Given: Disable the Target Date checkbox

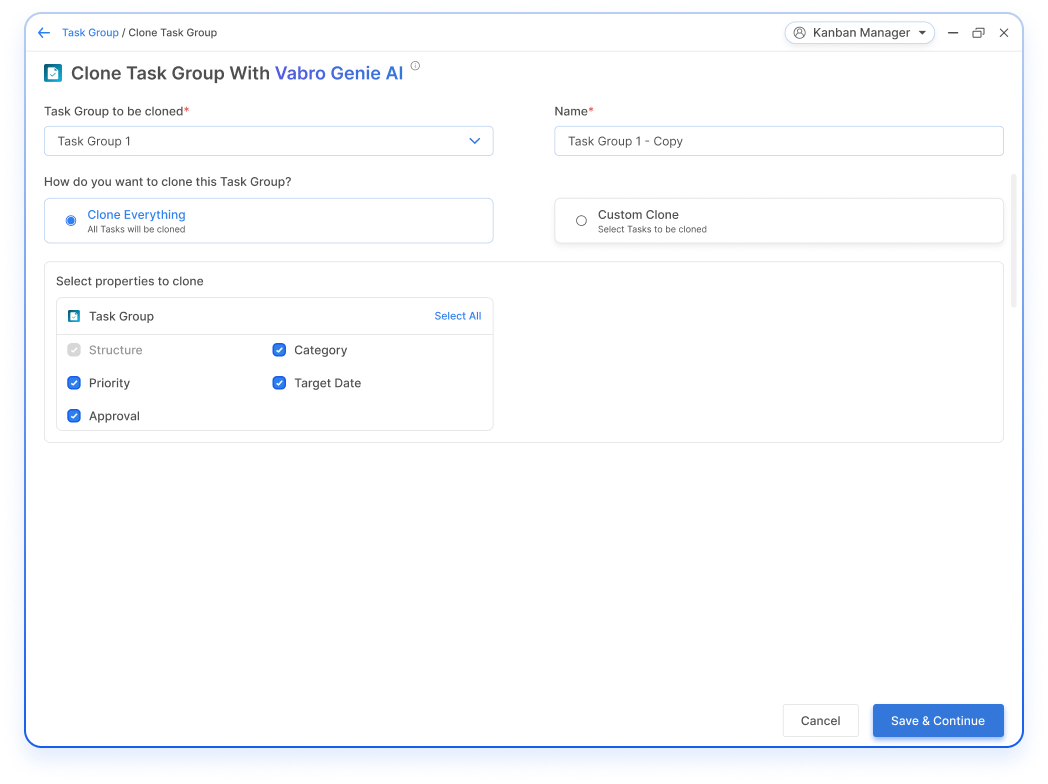Looking at the screenshot, I should click(x=279, y=383).
